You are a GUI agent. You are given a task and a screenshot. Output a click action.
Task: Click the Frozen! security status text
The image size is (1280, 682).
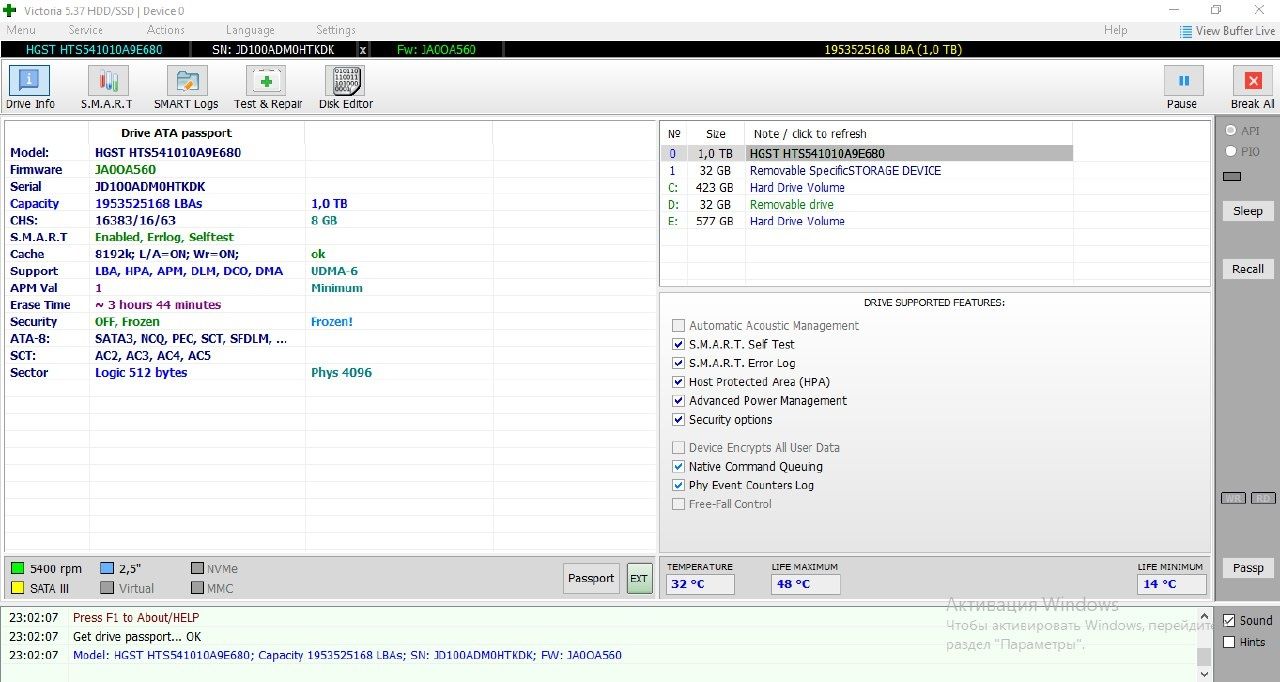332,322
